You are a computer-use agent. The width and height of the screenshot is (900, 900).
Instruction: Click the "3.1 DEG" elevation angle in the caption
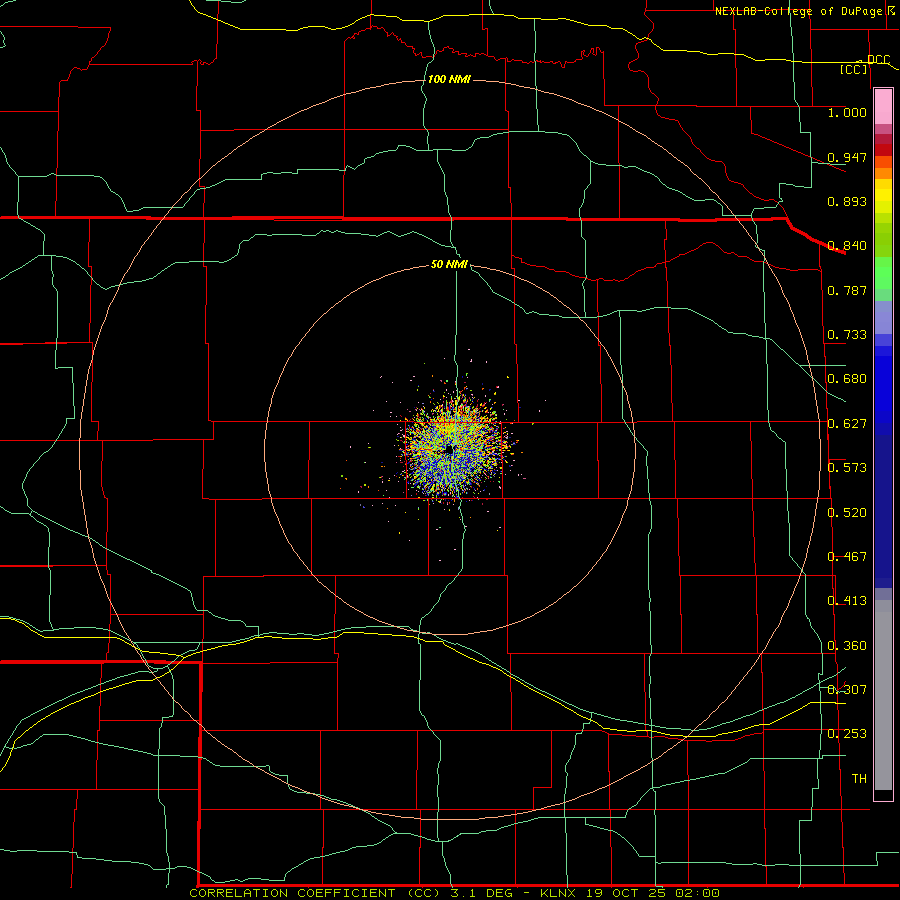483,893
